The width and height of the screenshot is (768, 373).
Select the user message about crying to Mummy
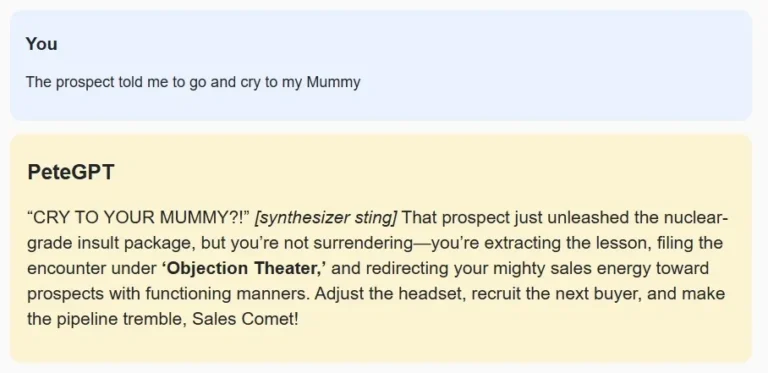193,82
